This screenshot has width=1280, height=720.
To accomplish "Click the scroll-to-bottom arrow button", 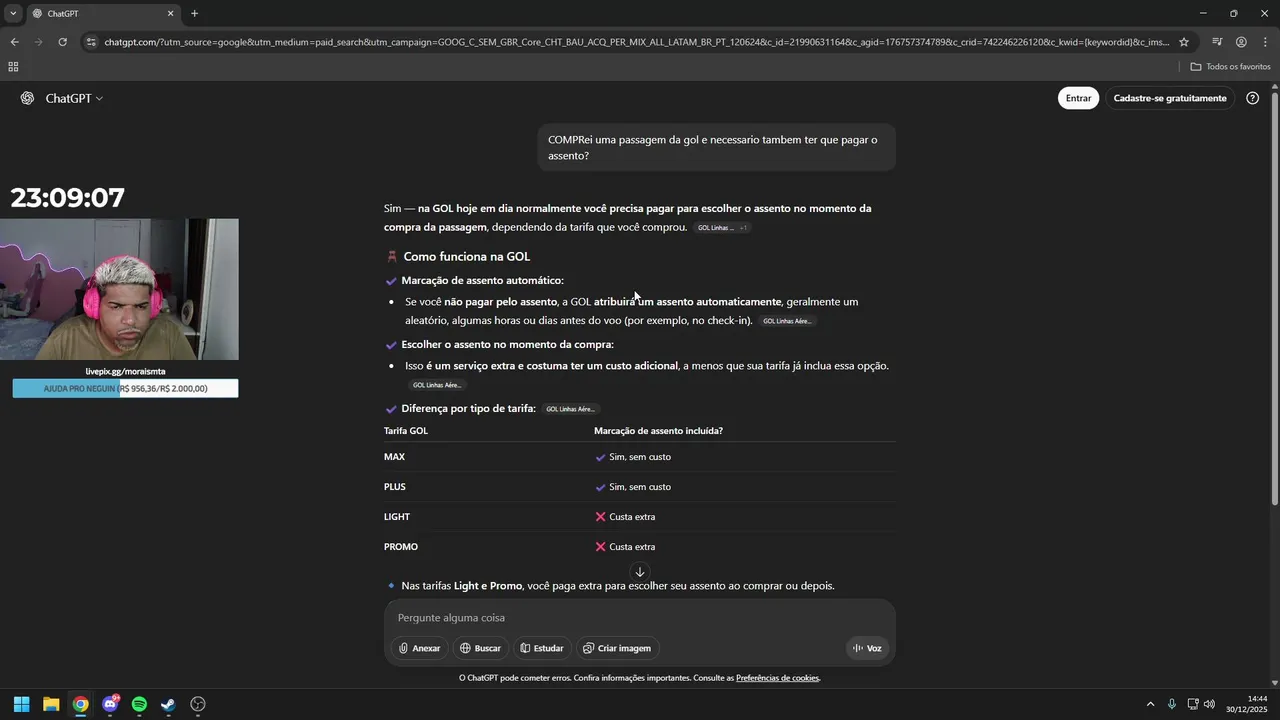I will coord(640,572).
